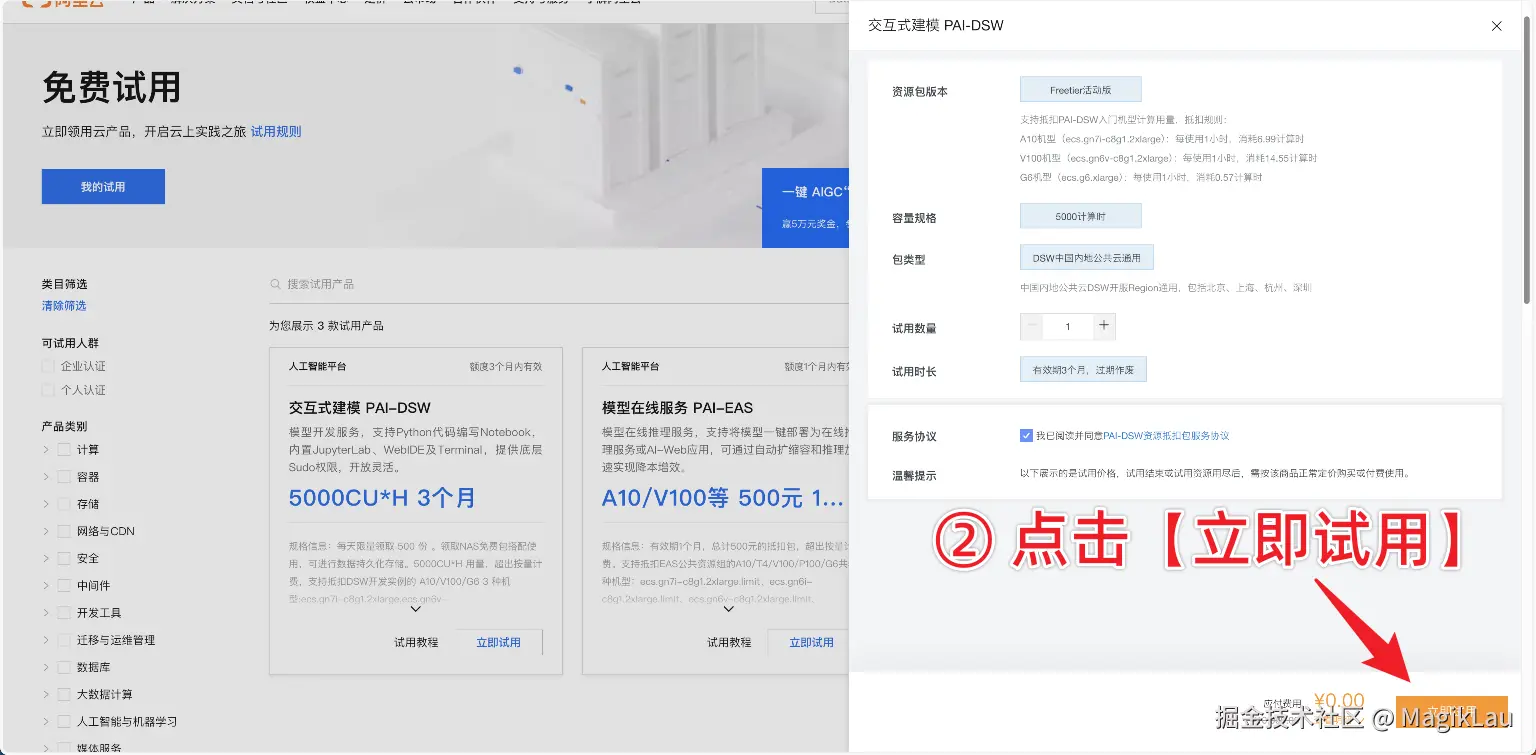Increase 试用数量 with the plus button
The width and height of the screenshot is (1536, 755).
(1104, 326)
